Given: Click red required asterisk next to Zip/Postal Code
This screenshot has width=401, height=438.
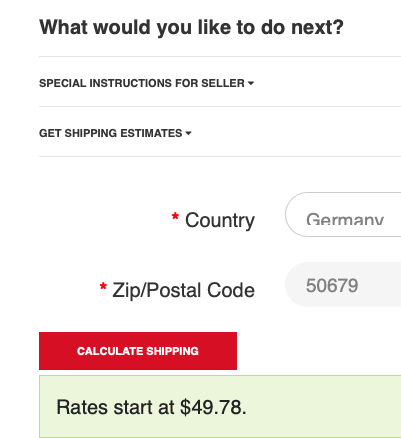Looking at the screenshot, I should (103, 287).
